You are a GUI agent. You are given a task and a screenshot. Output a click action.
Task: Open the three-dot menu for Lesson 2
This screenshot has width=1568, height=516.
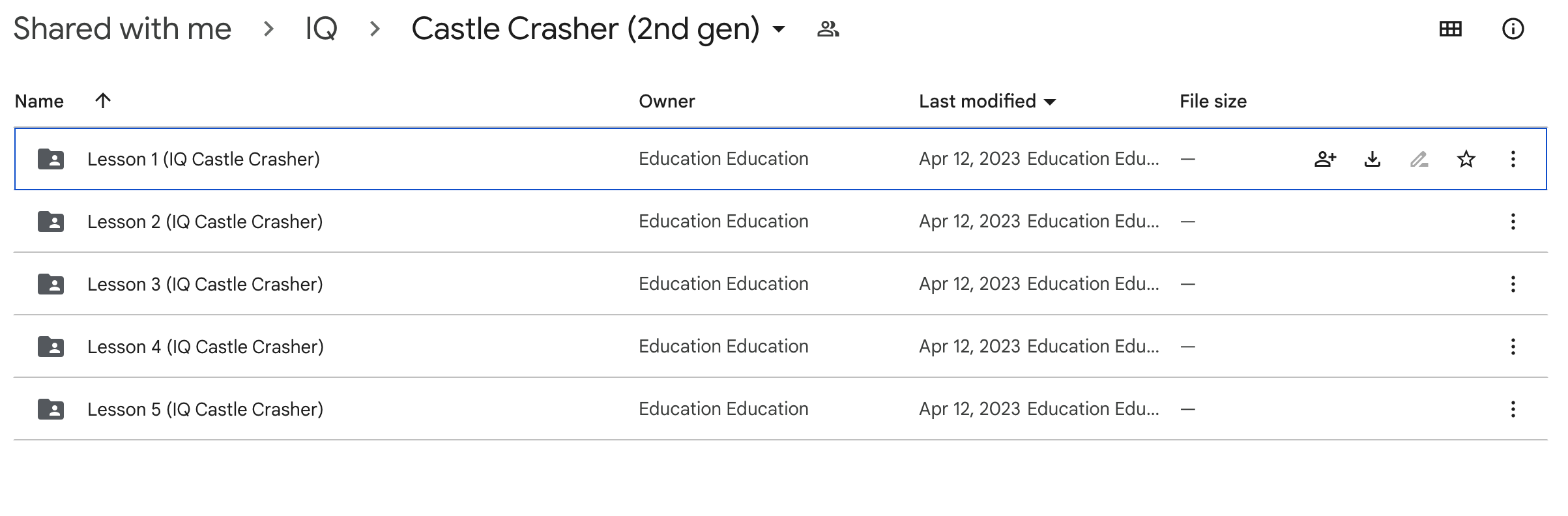click(1513, 221)
